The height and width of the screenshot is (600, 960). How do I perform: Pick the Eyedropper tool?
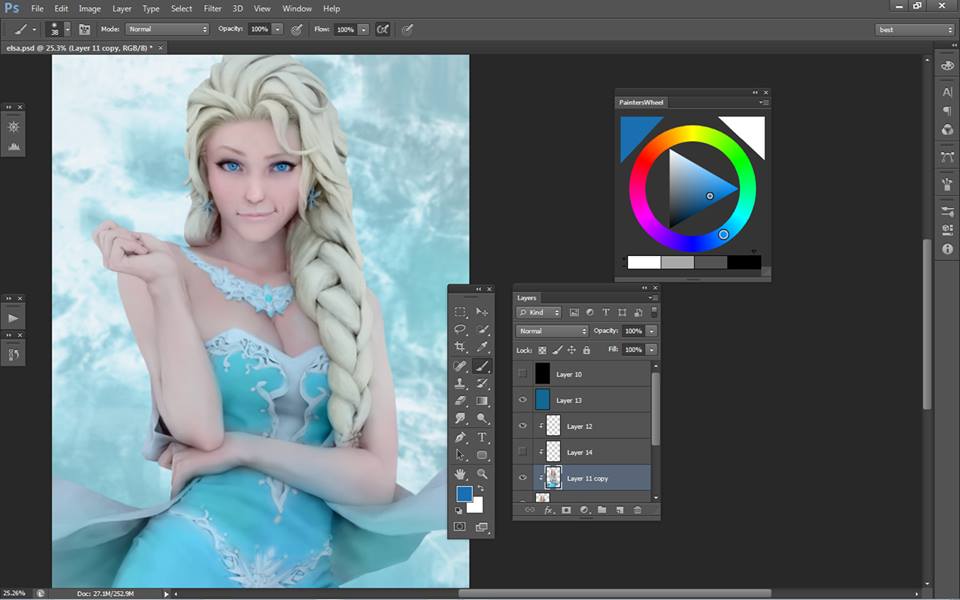[x=482, y=347]
